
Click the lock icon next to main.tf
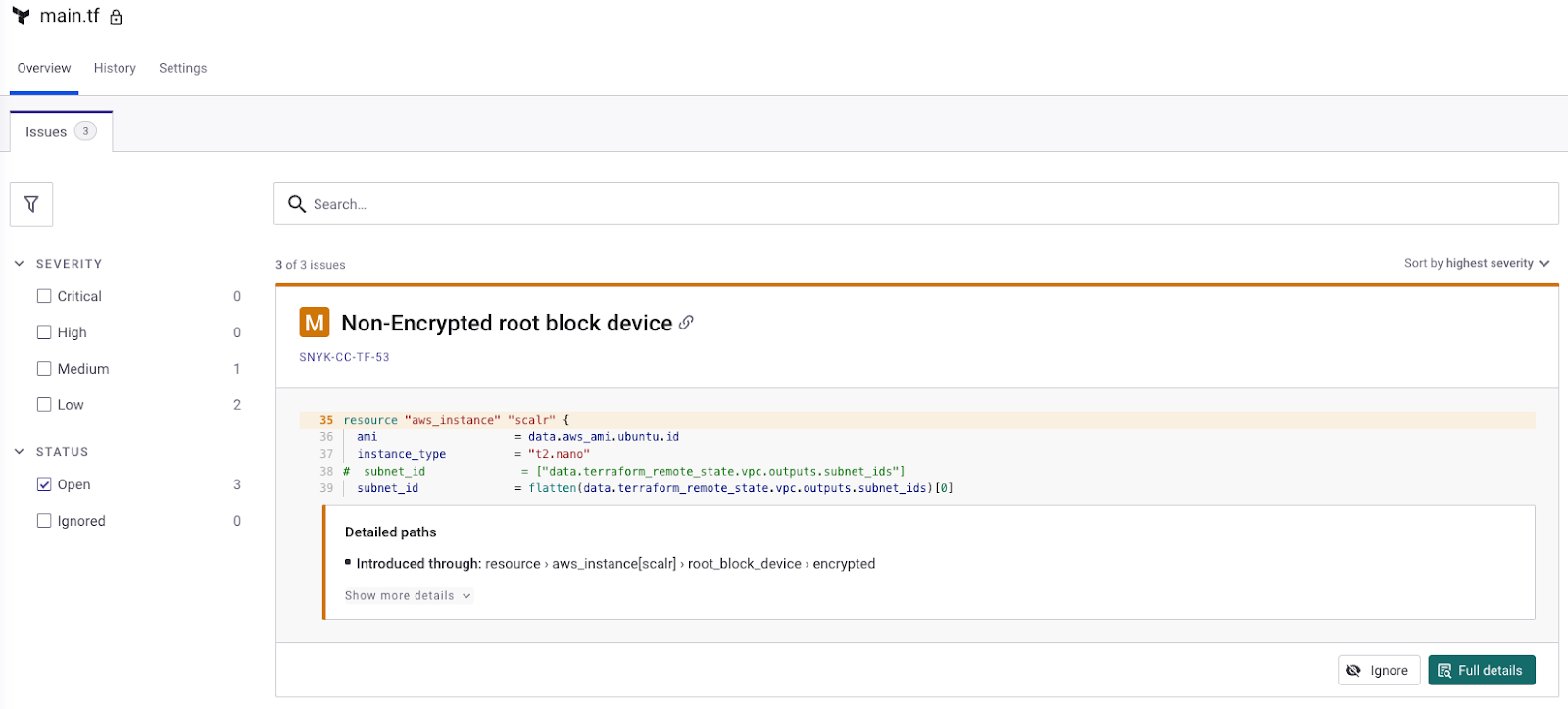[x=116, y=17]
